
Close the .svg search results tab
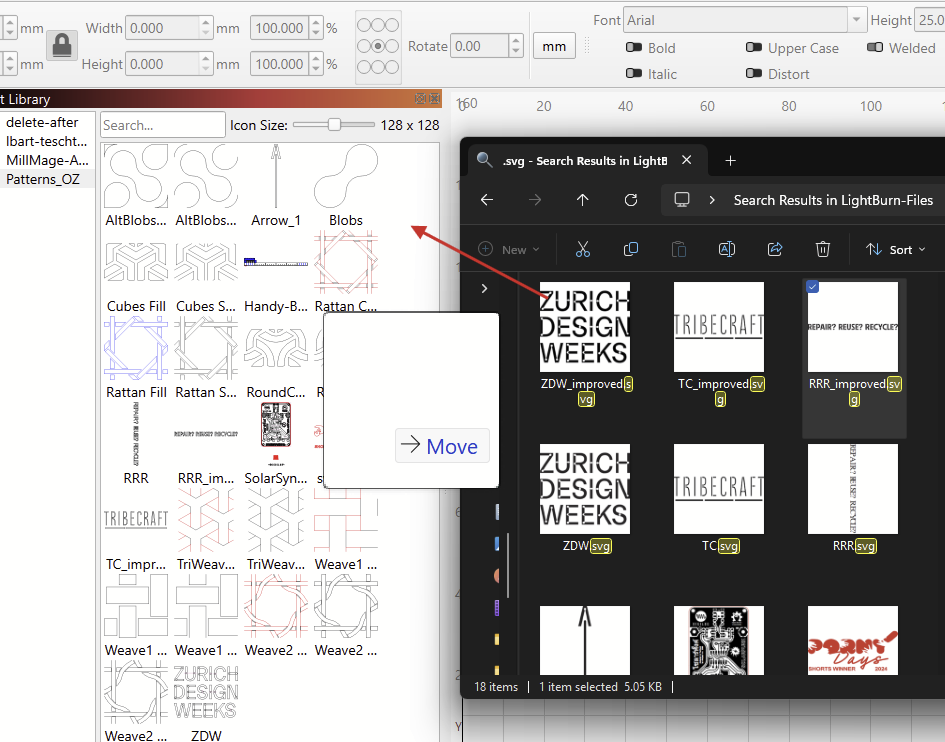click(686, 160)
